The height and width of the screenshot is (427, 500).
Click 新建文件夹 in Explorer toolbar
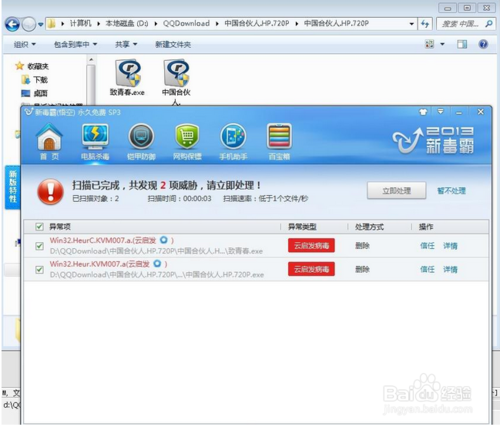point(173,44)
